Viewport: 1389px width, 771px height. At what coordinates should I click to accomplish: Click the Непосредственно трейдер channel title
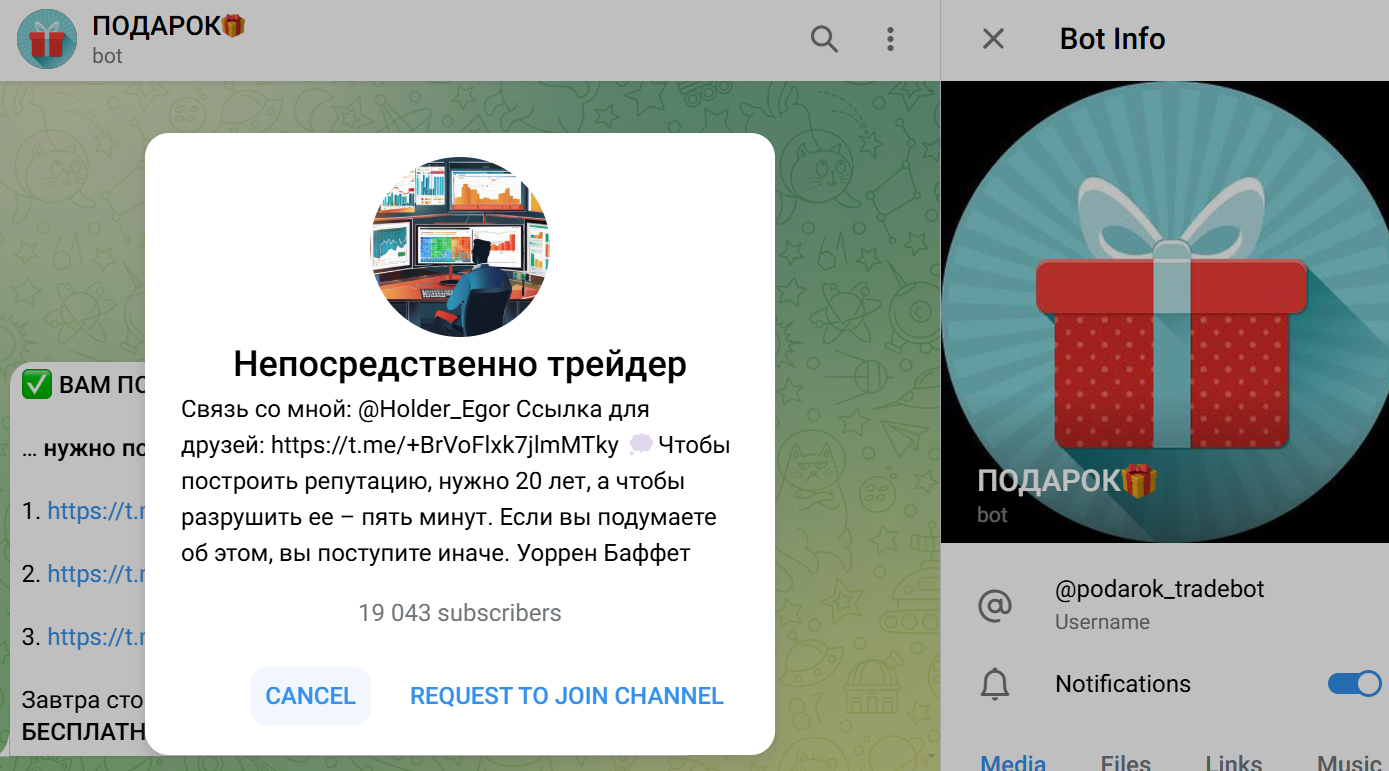[x=460, y=364]
